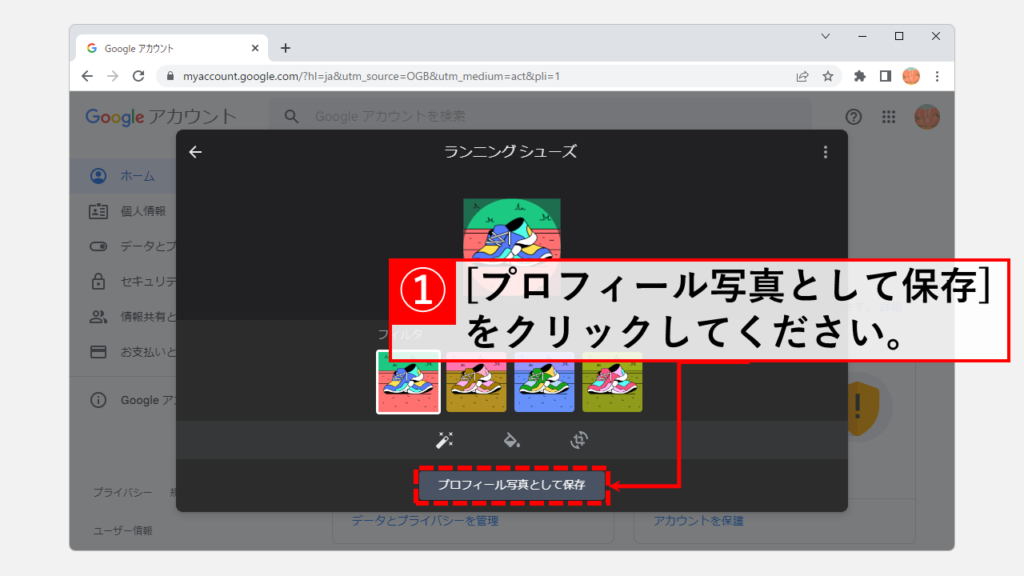Click the share page icon in address bar
The image size is (1024, 576).
pyautogui.click(x=802, y=76)
